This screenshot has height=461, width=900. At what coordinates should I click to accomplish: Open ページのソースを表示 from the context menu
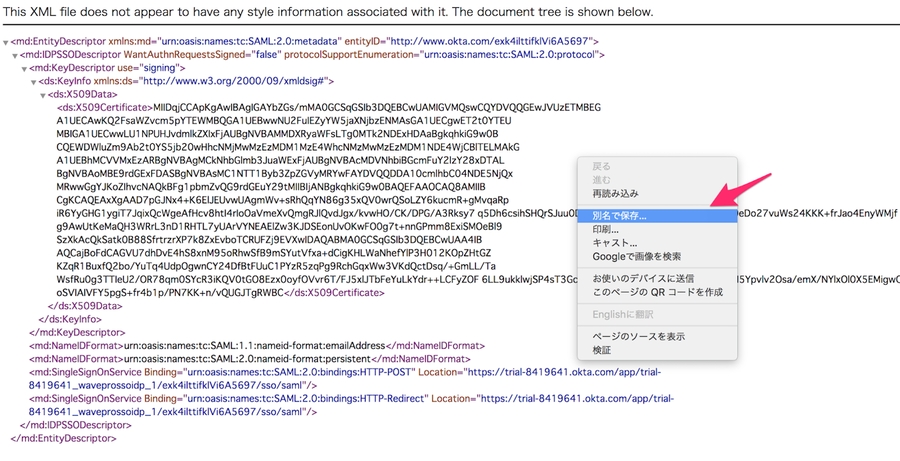tap(638, 336)
